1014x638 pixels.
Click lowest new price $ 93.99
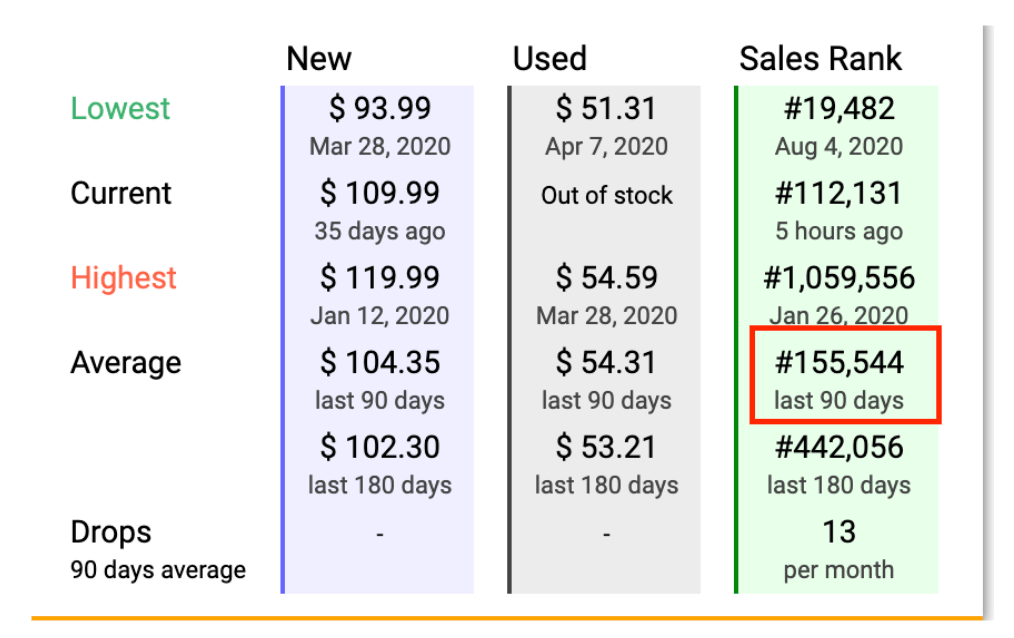click(x=380, y=108)
